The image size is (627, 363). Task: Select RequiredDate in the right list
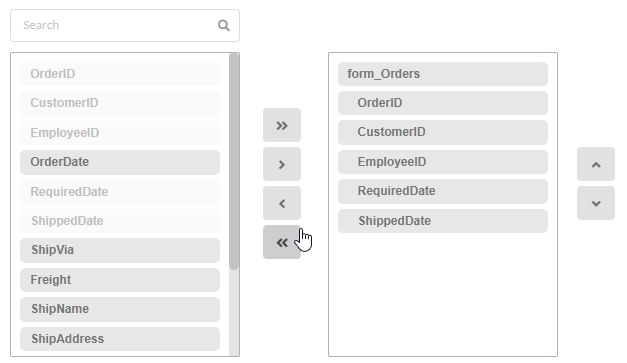point(443,191)
